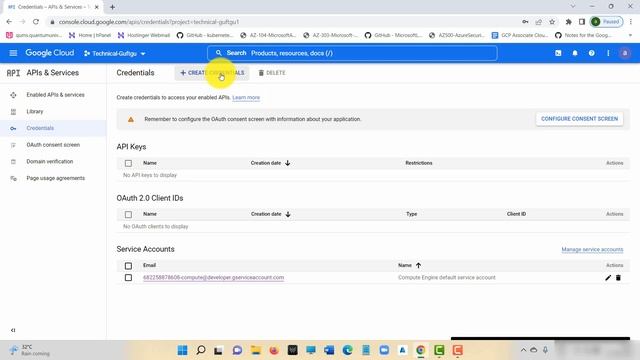Open Library in sidebar

[35, 111]
